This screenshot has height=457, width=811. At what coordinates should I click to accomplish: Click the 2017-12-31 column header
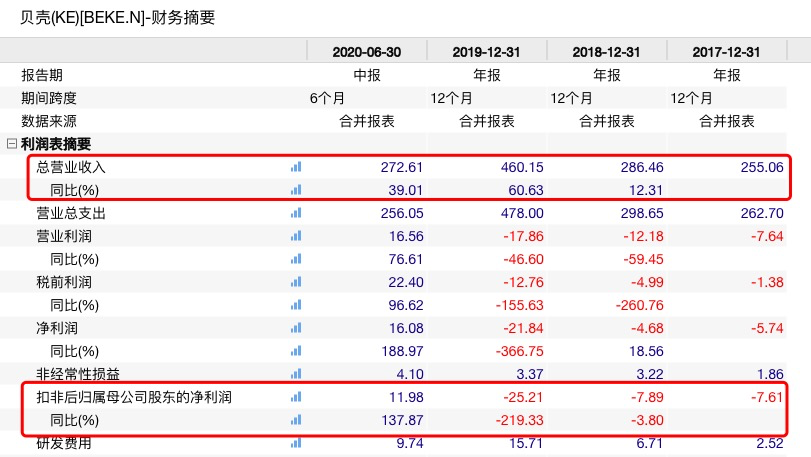(x=727, y=52)
